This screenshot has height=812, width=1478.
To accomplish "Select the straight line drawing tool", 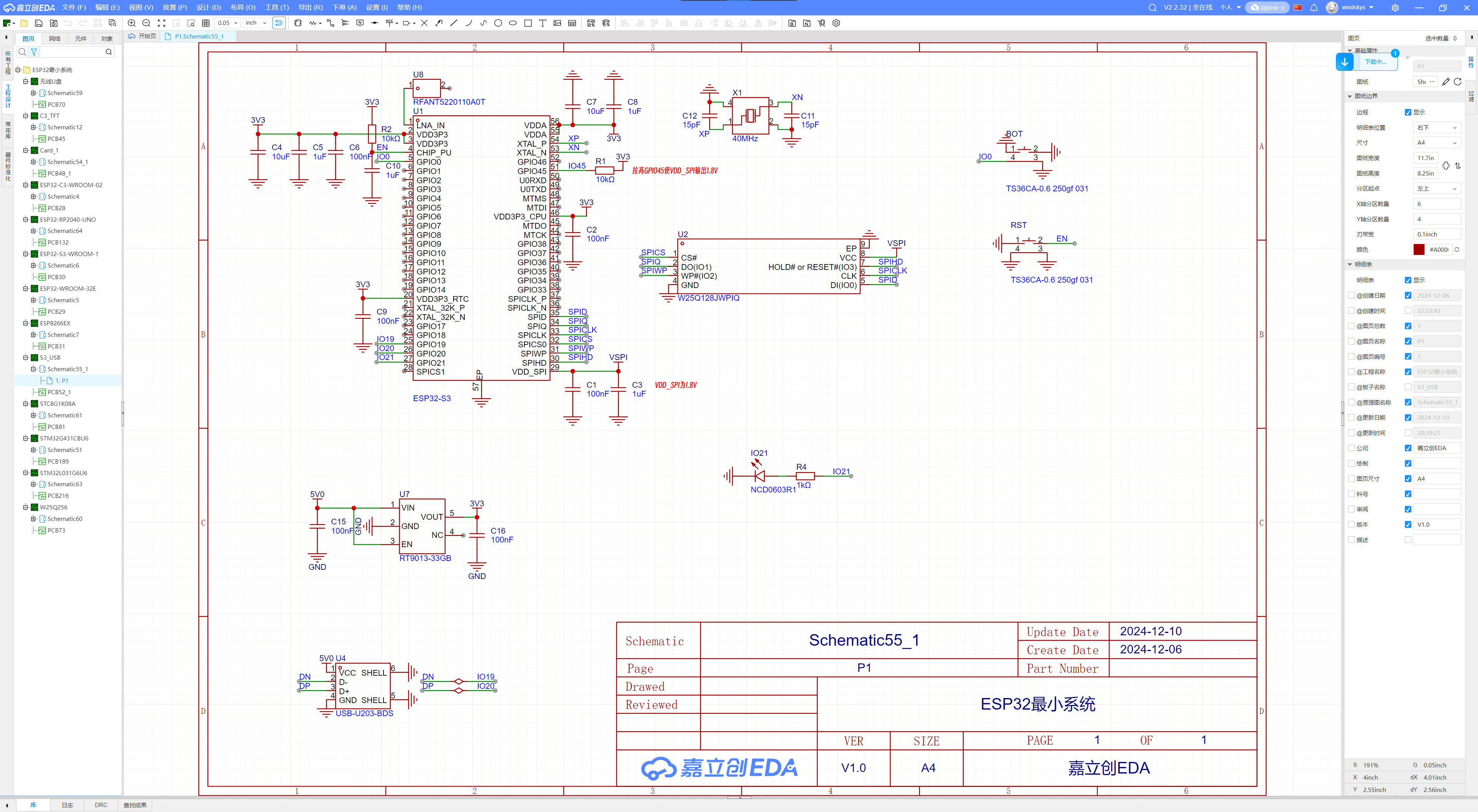I will [x=454, y=23].
